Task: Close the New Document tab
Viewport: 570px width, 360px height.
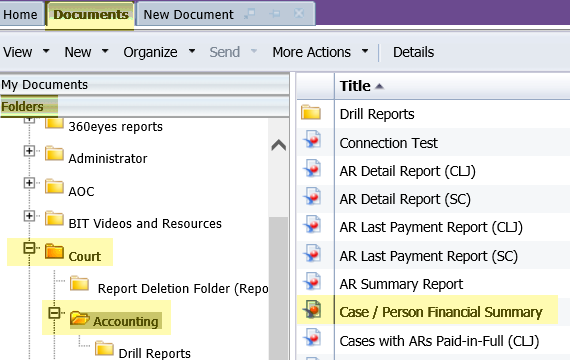Action: [299, 14]
